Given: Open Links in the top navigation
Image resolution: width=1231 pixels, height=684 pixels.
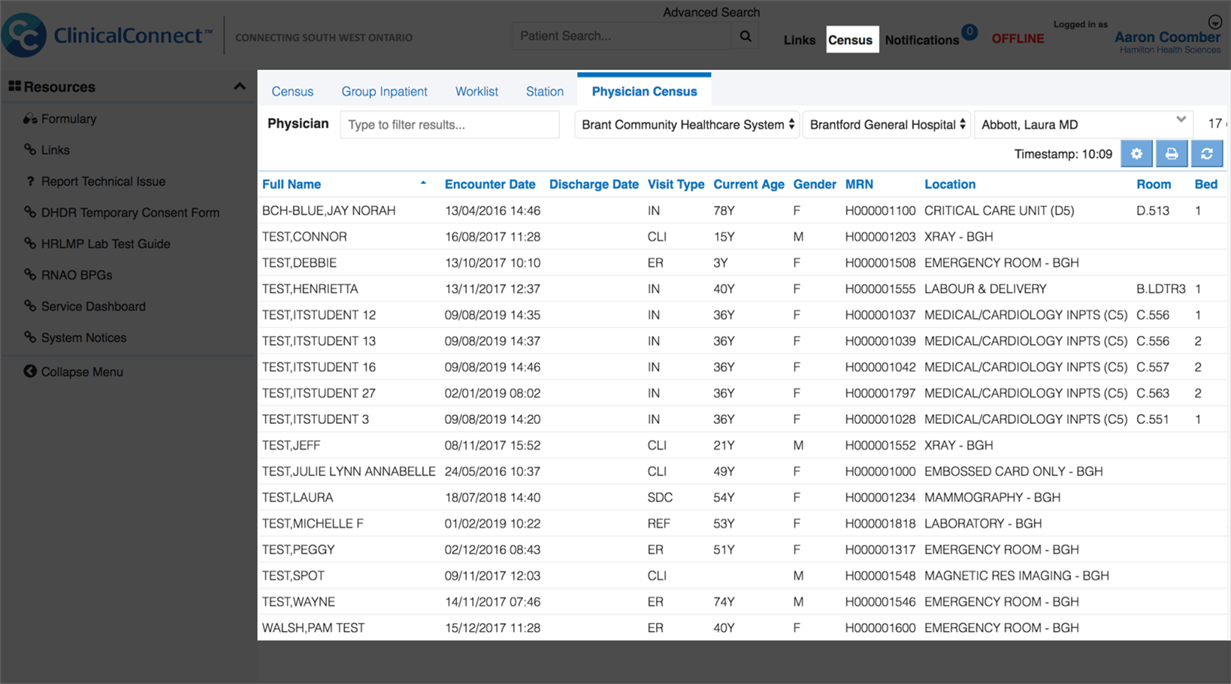Looking at the screenshot, I should (799, 40).
